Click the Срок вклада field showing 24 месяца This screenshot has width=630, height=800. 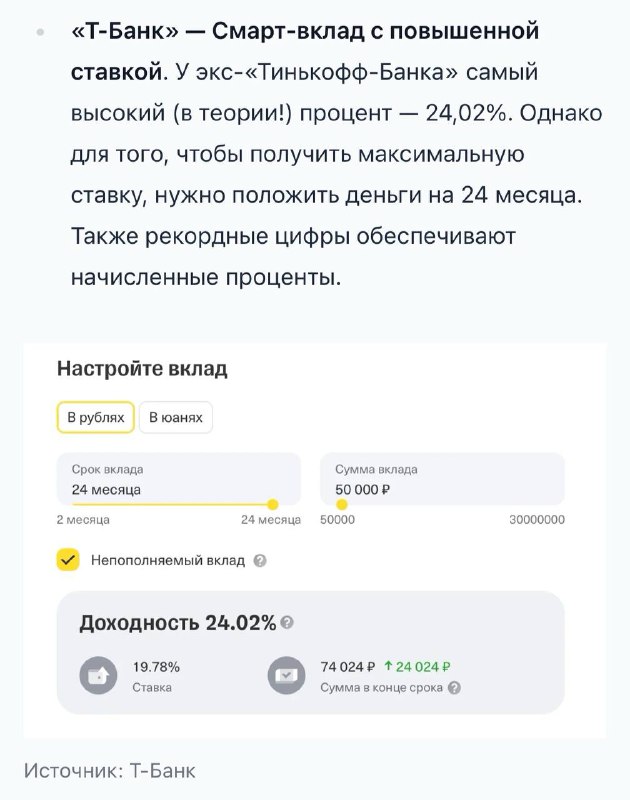tap(179, 479)
